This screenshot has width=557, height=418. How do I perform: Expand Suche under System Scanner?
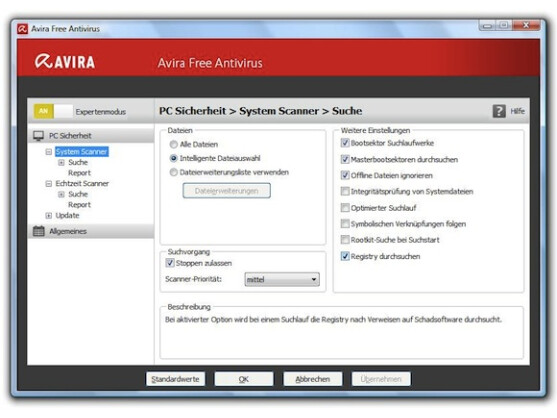pyautogui.click(x=61, y=163)
